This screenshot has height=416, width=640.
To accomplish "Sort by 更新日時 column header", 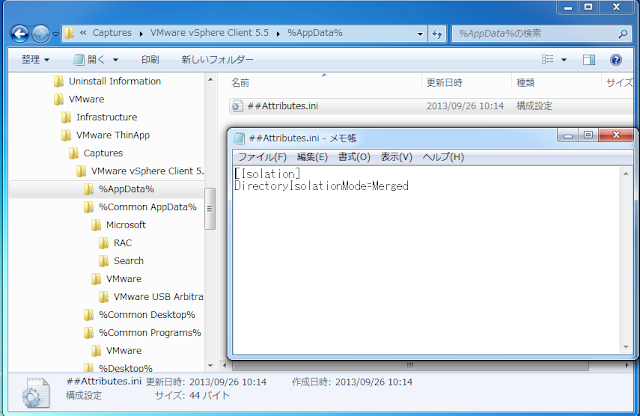I will pos(444,83).
